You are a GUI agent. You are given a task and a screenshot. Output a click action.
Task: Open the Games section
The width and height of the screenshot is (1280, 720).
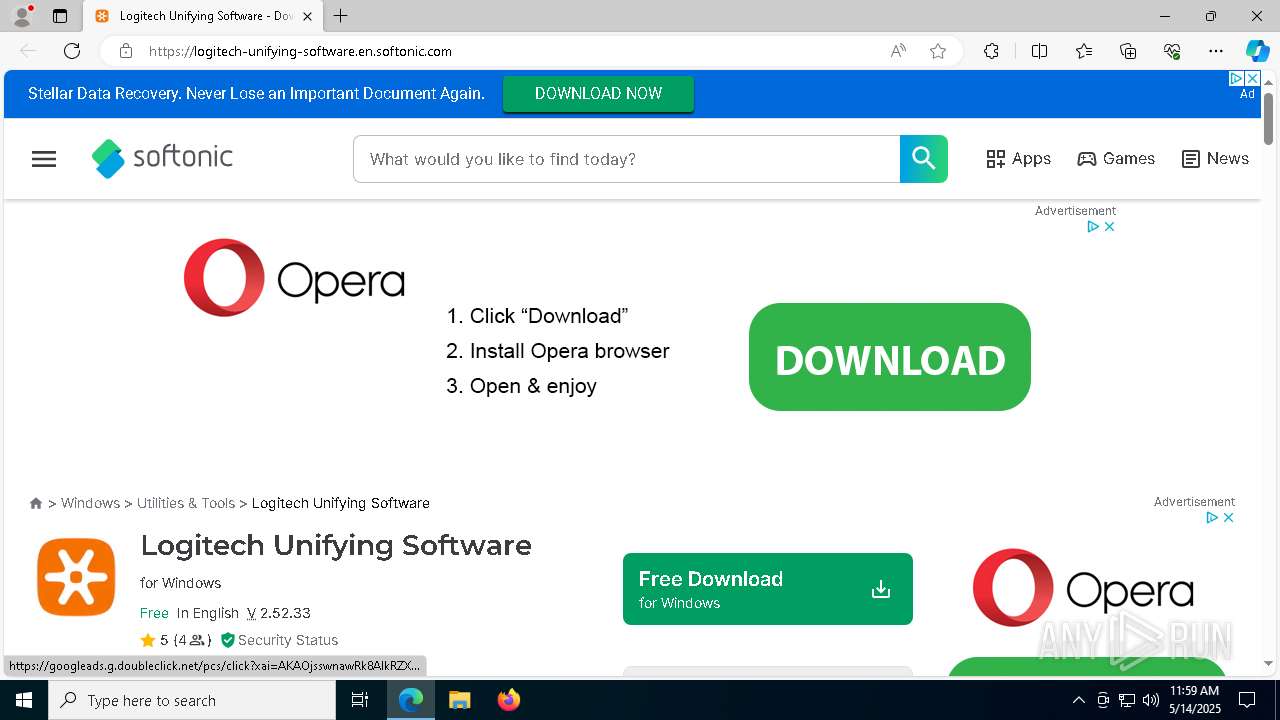pos(1116,159)
